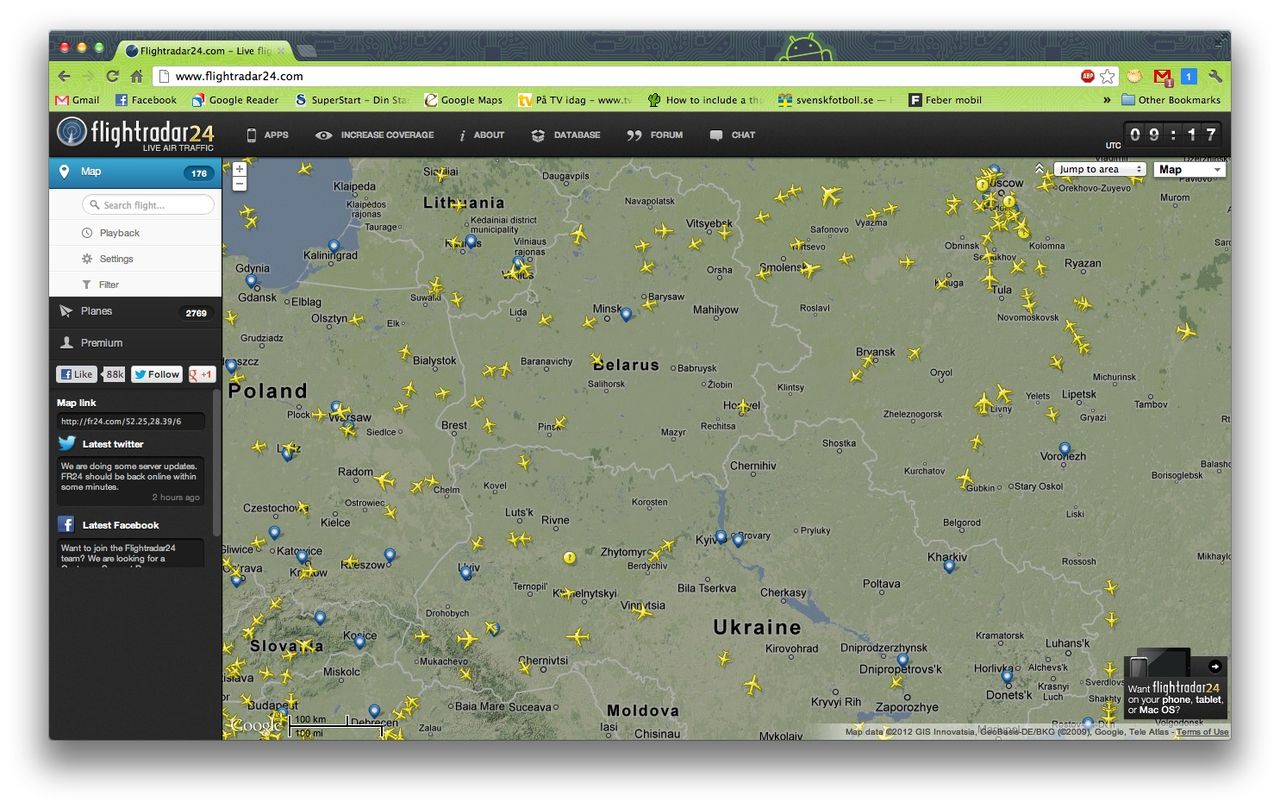The image size is (1280, 808).
Task: Click the Search flight input field
Action: [x=148, y=205]
